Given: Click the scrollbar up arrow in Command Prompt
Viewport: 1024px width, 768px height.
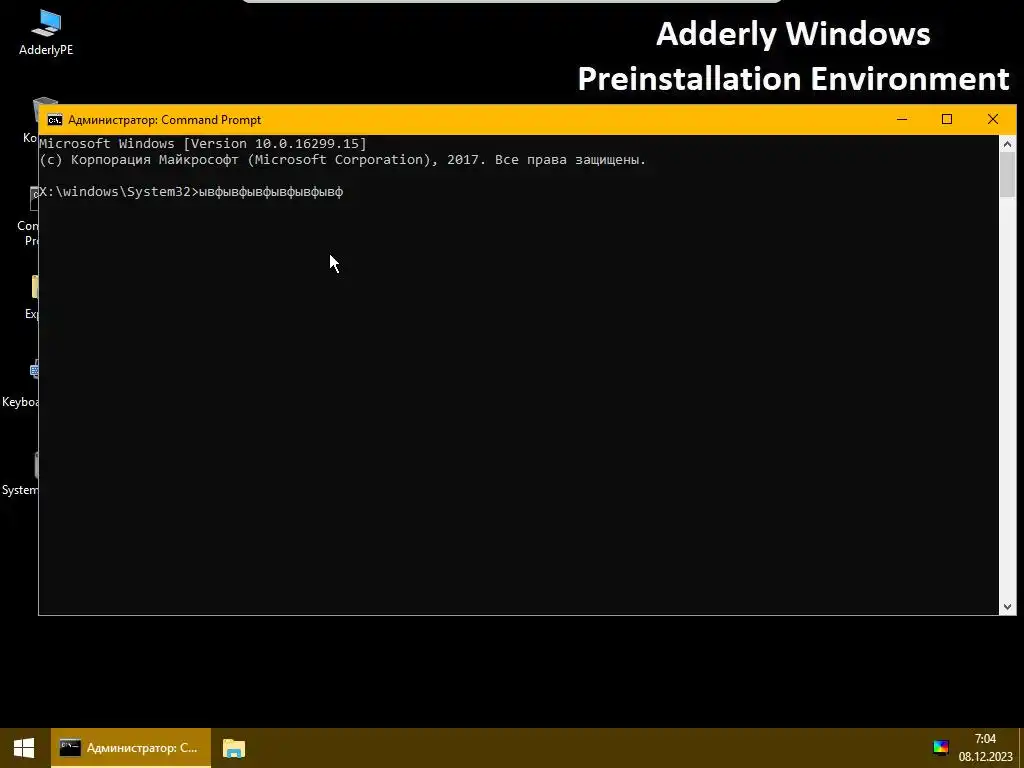Looking at the screenshot, I should click(x=1007, y=144).
